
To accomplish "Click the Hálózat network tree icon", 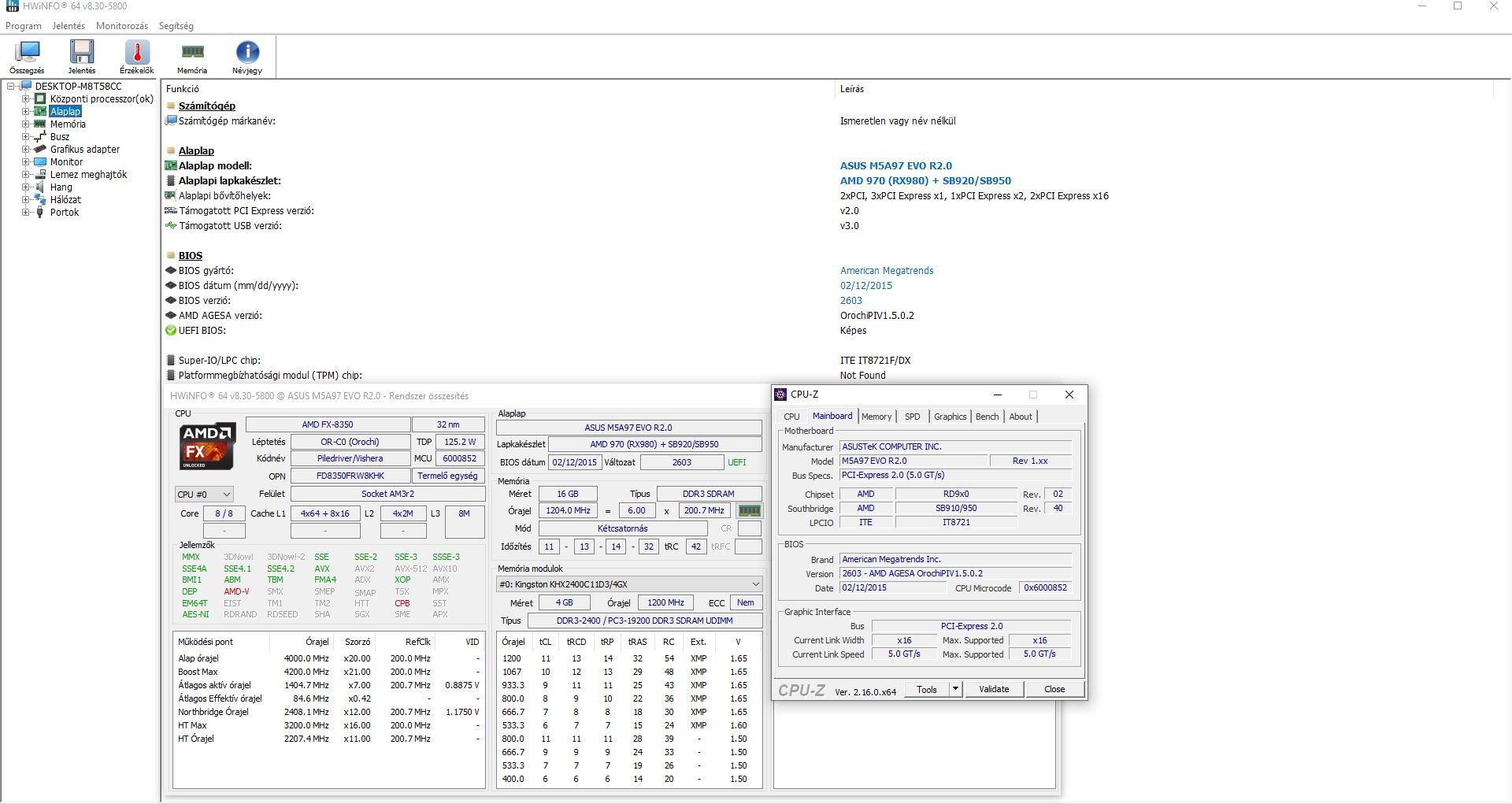I will pyautogui.click(x=40, y=200).
